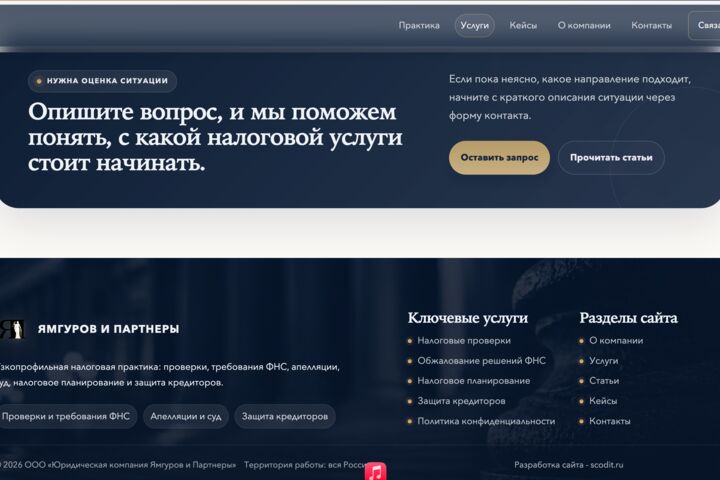This screenshot has height=480, width=720.
Task: Open the Статьи footer link
Action: click(604, 381)
